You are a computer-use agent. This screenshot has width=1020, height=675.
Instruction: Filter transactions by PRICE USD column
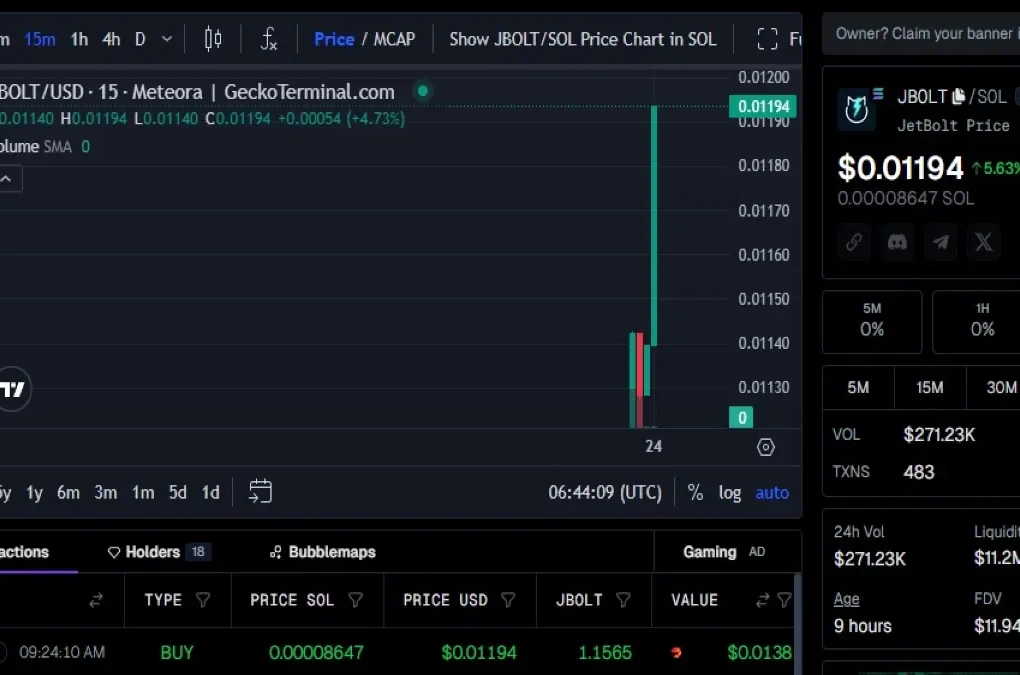(x=508, y=600)
